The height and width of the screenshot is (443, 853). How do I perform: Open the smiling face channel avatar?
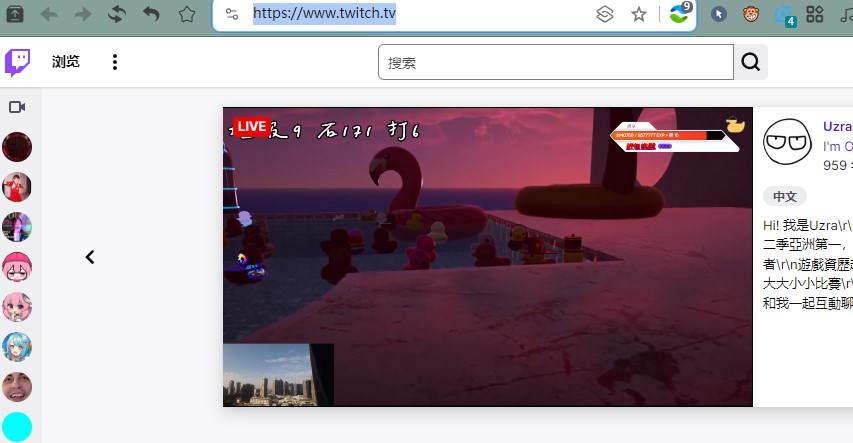pyautogui.click(x=17, y=387)
